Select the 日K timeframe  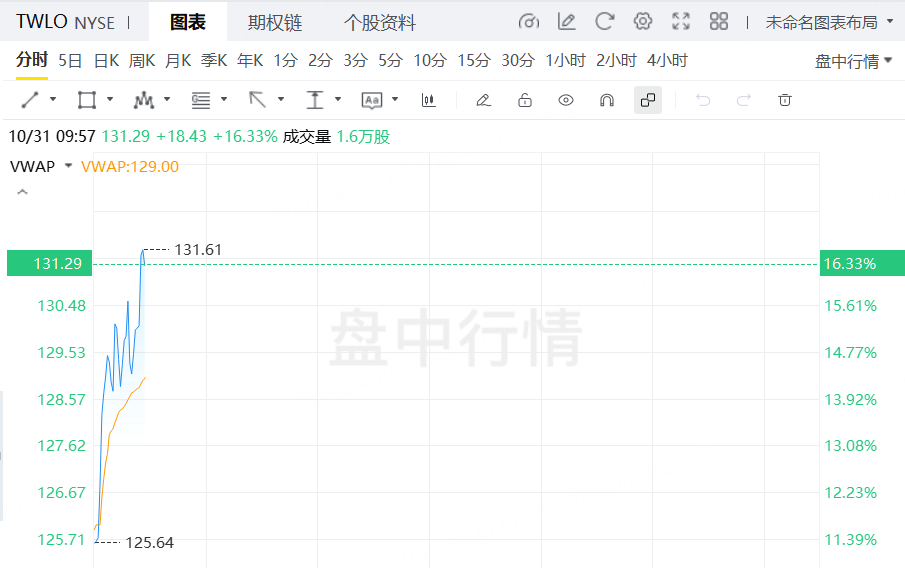(106, 60)
